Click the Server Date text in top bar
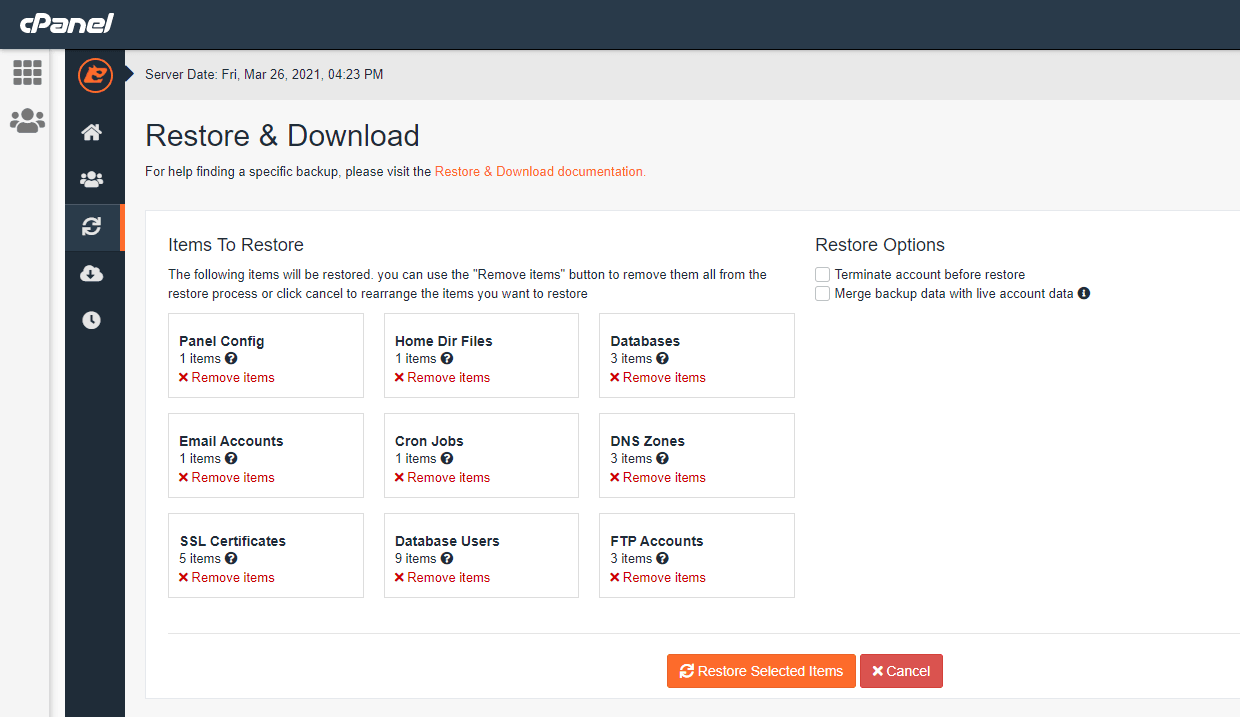The image size is (1240, 717). click(x=264, y=75)
